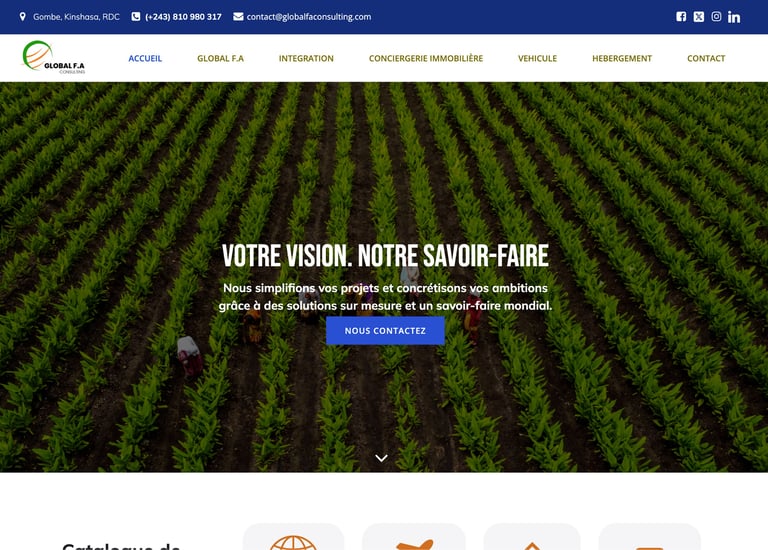Click the phone number (+243) 810 980 317
Viewport: 768px width, 550px height.
(183, 17)
